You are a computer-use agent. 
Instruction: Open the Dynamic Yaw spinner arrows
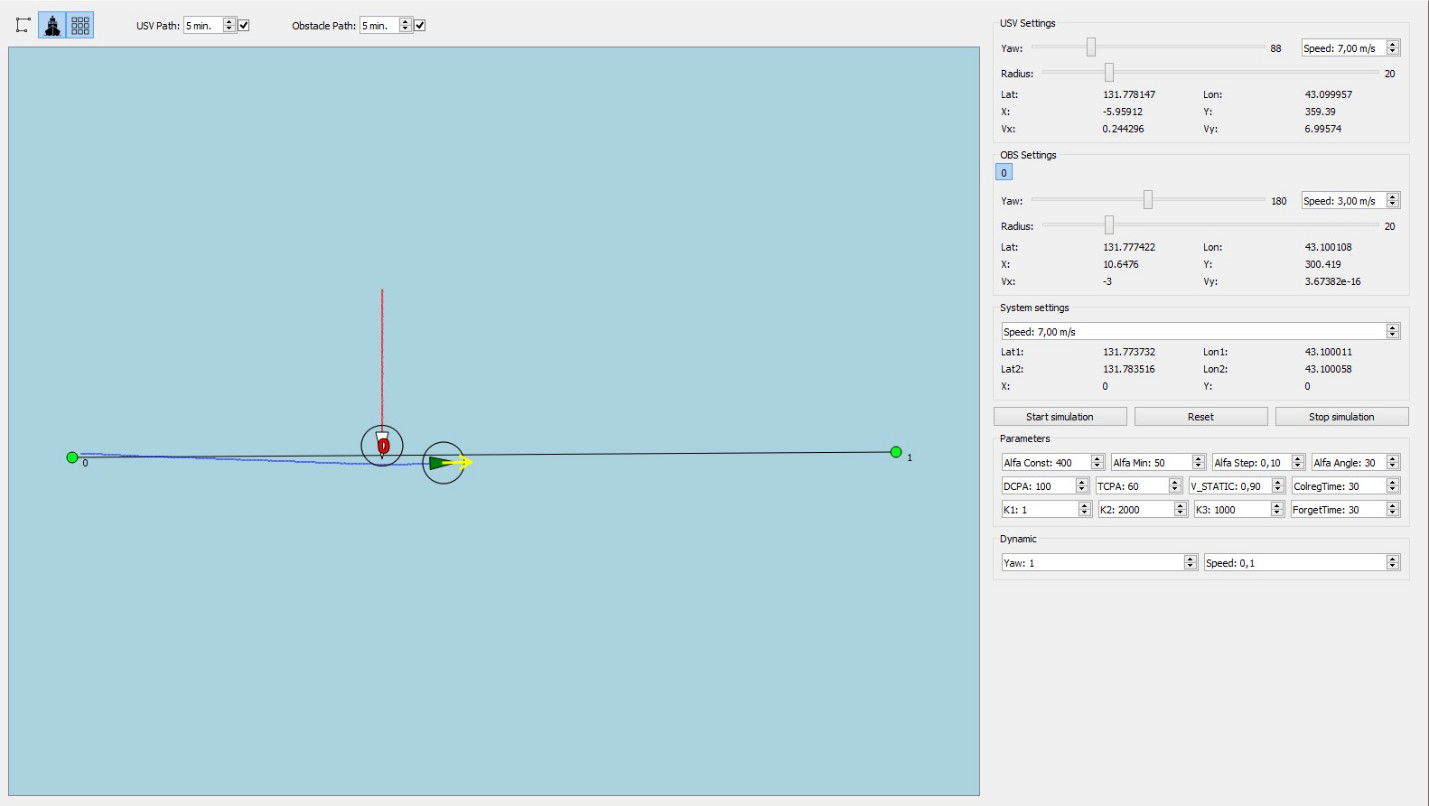click(1190, 563)
